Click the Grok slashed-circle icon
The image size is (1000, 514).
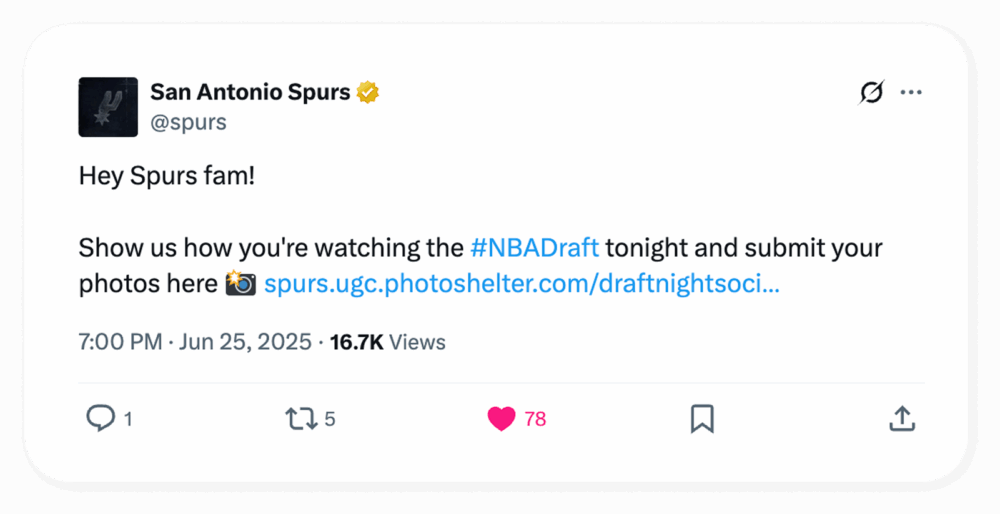pos(871,93)
